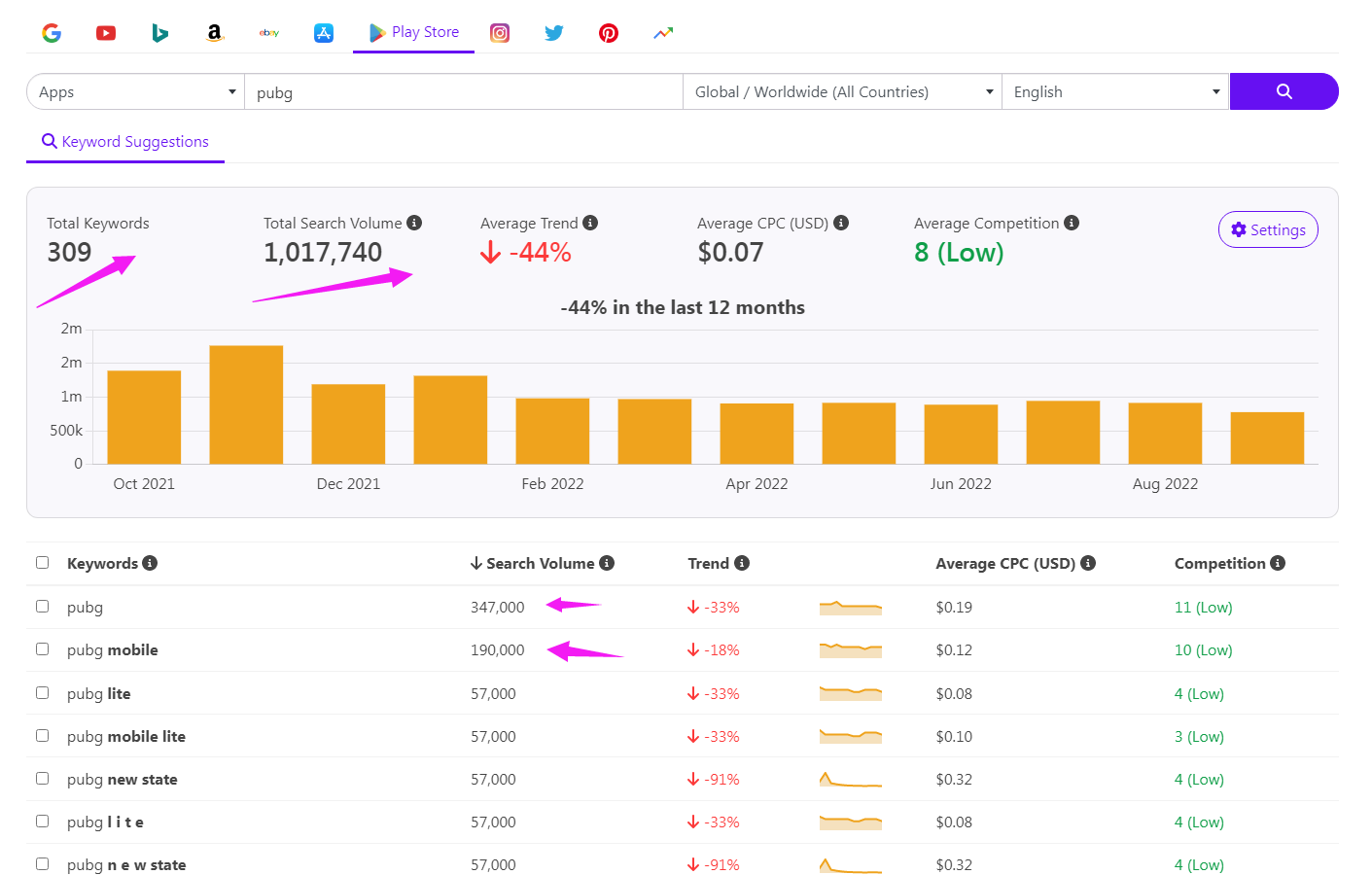1372x875 pixels.
Task: Open the Pinterest keyword tool icon
Action: pos(609,32)
